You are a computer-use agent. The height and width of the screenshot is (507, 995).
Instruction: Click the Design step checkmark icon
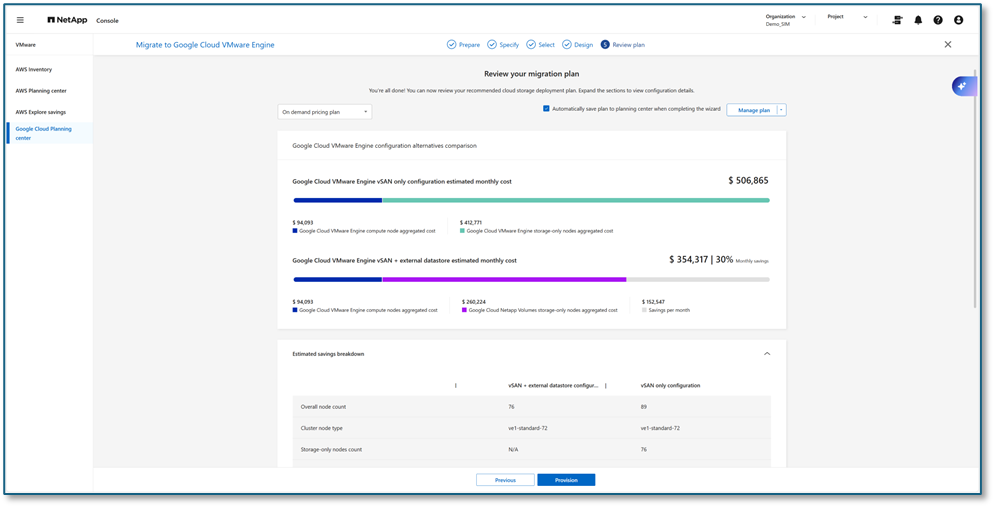[567, 44]
